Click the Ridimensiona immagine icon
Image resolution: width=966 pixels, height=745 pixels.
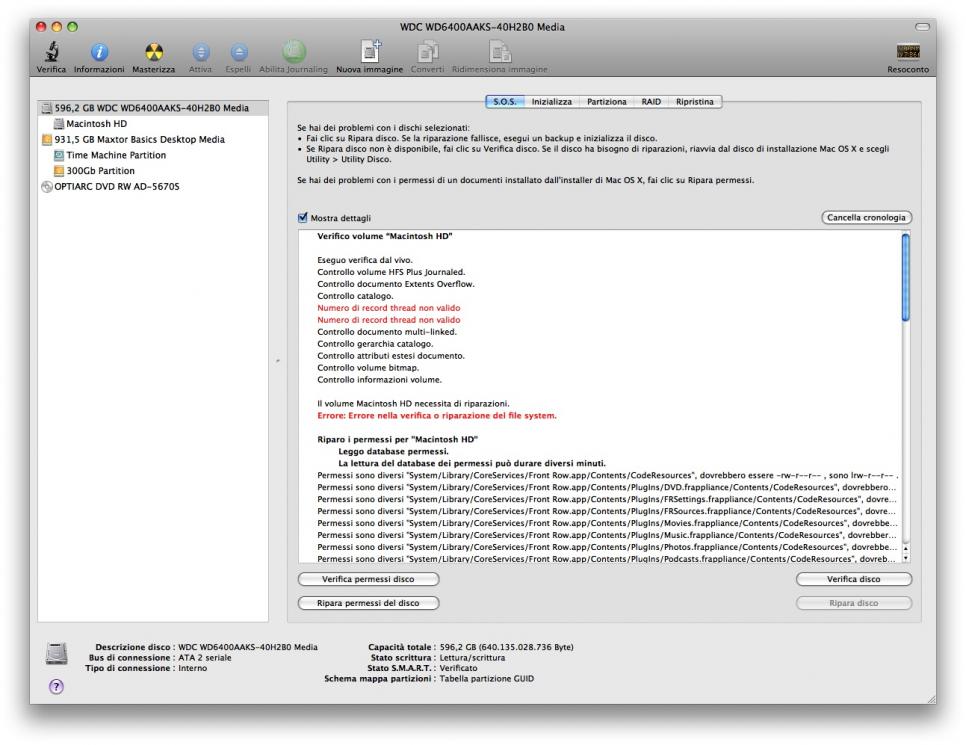pos(500,52)
